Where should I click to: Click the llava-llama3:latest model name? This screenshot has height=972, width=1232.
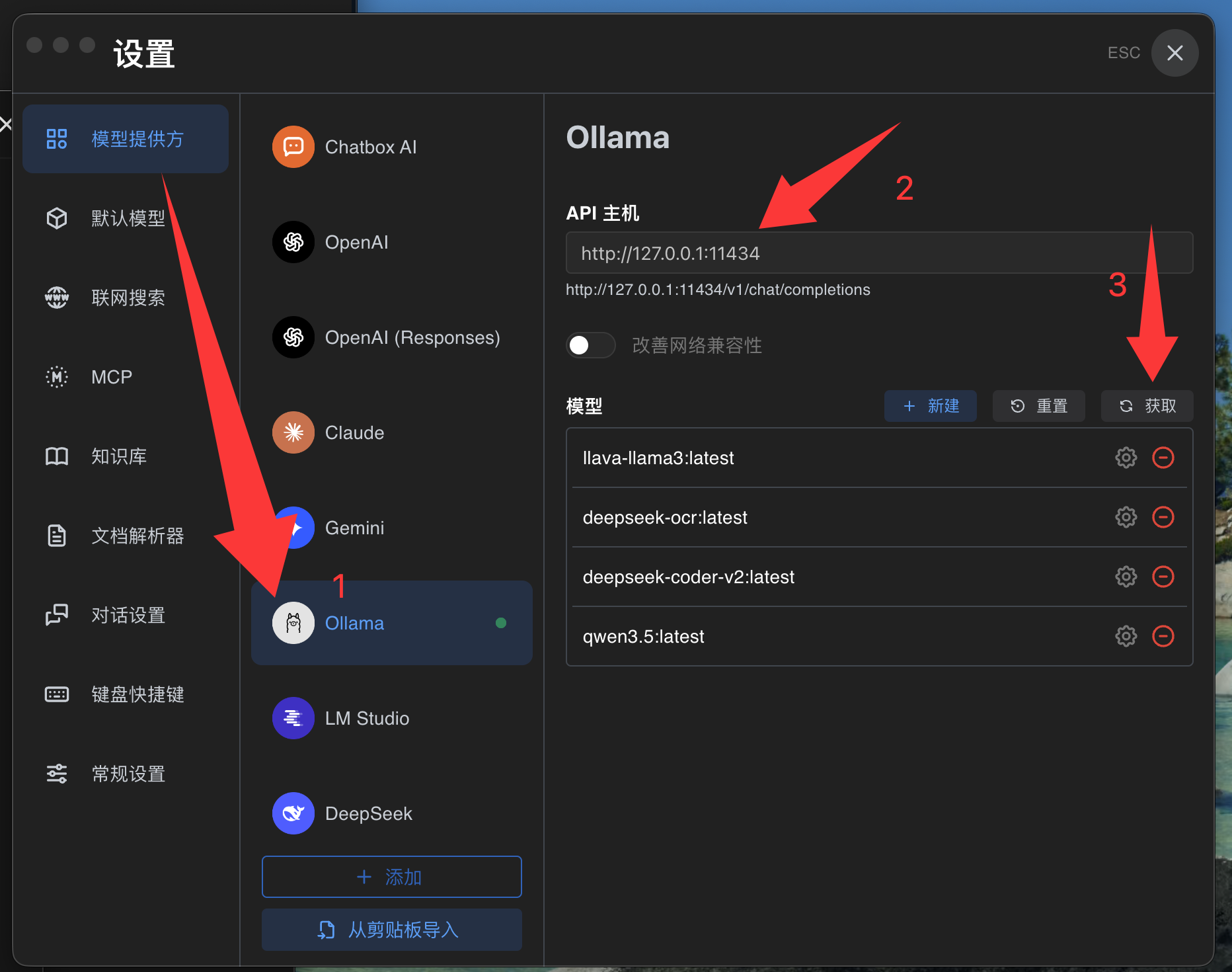point(658,458)
